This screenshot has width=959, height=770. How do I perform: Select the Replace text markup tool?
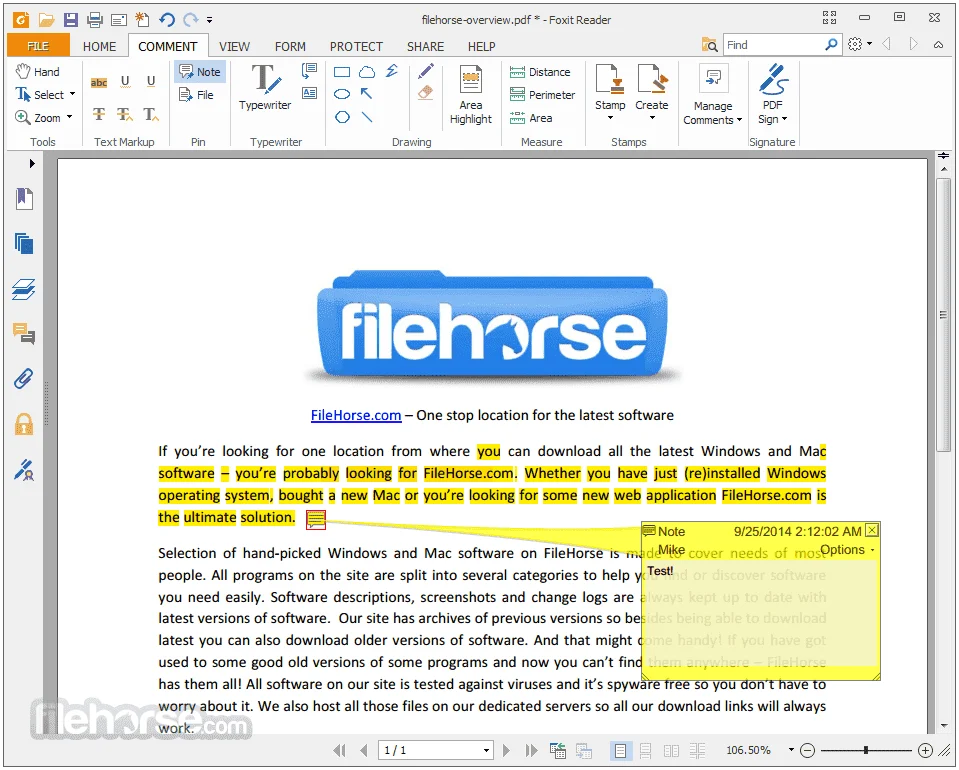pos(125,114)
